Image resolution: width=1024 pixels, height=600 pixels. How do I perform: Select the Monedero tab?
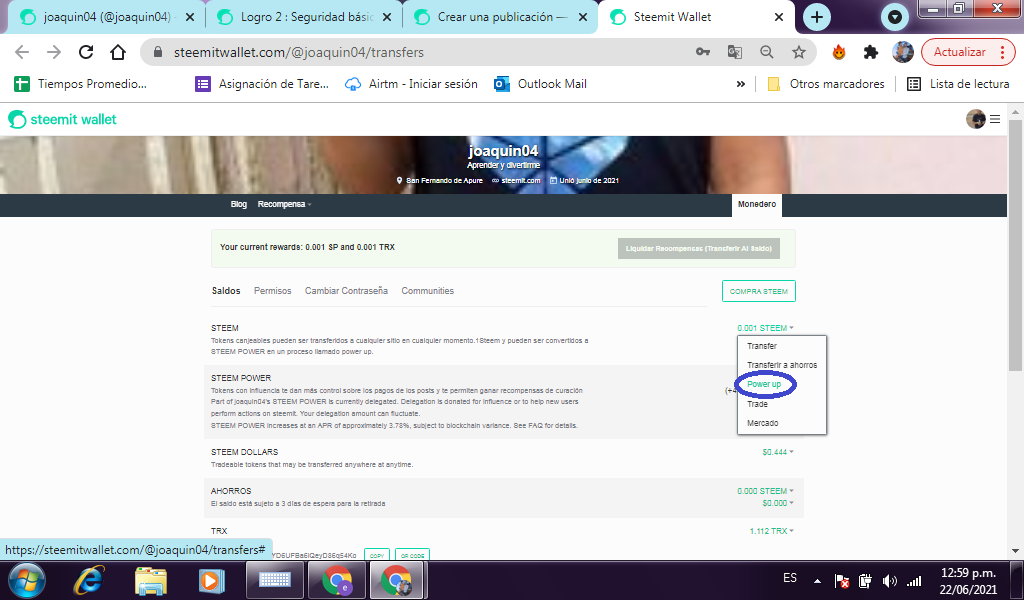(757, 204)
